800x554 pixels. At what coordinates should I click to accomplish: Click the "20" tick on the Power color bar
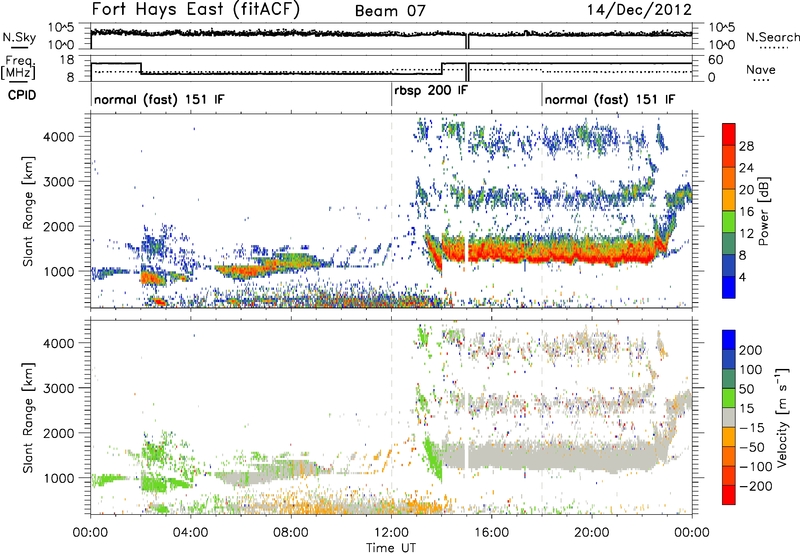[x=746, y=190]
